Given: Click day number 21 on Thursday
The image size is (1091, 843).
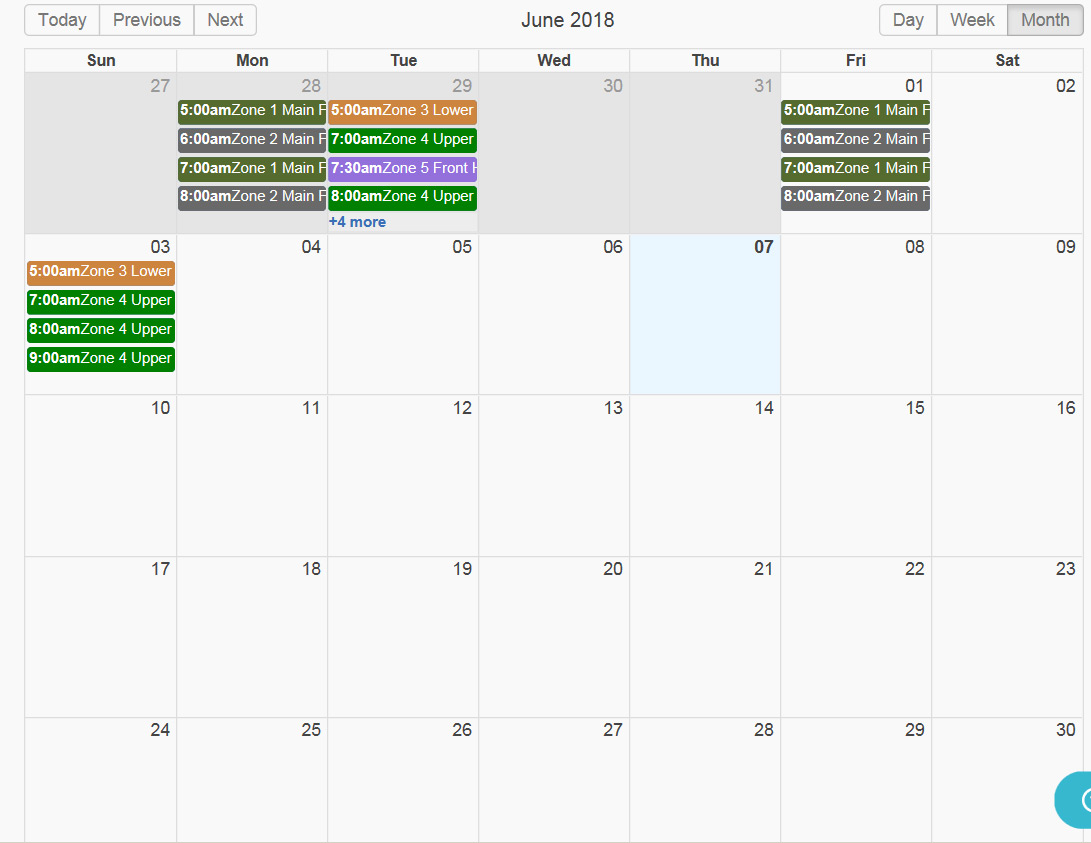Looking at the screenshot, I should 764,569.
